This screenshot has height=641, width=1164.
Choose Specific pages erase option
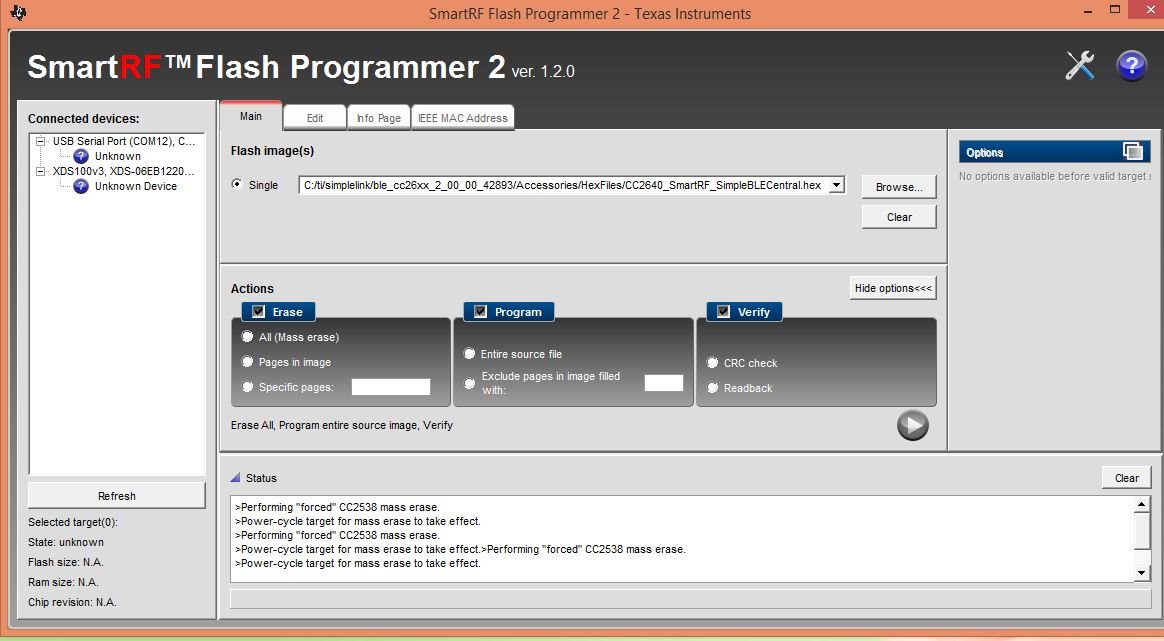click(247, 387)
